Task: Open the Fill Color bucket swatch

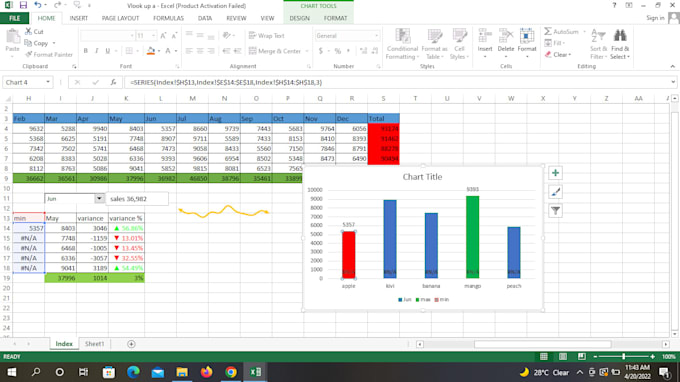Action: point(150,51)
